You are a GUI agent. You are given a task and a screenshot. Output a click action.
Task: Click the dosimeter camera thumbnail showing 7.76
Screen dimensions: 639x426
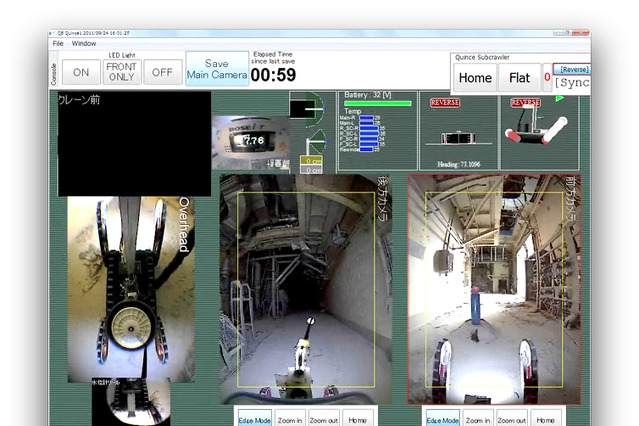(251, 143)
